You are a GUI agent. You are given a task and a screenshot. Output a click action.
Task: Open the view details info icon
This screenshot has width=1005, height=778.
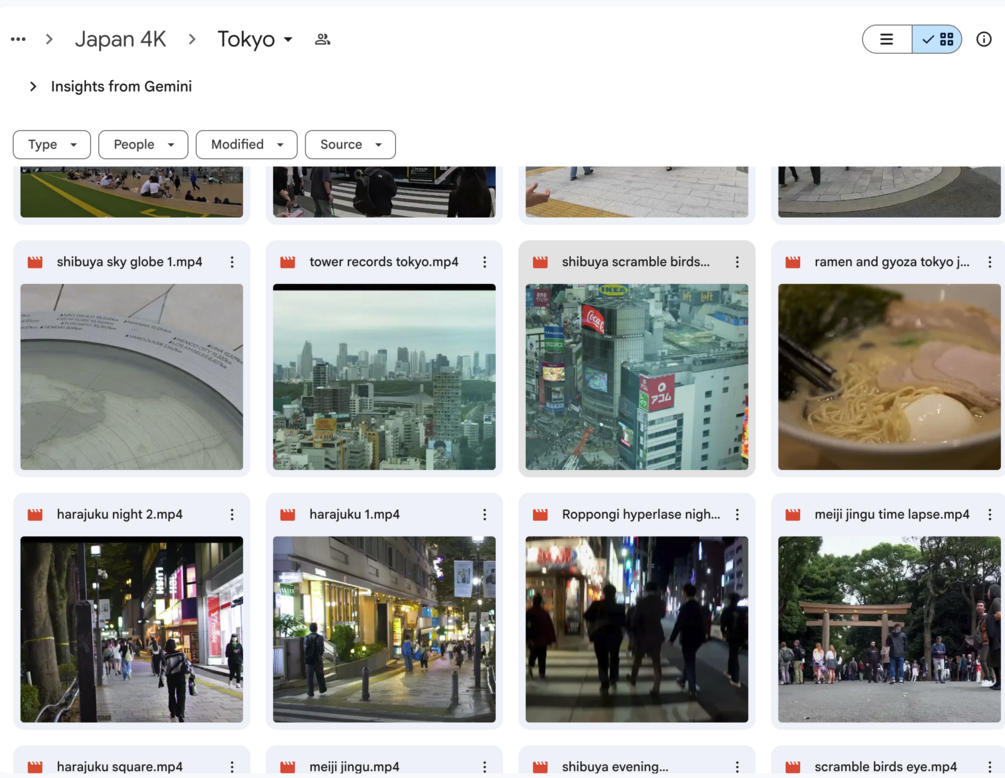pos(984,39)
